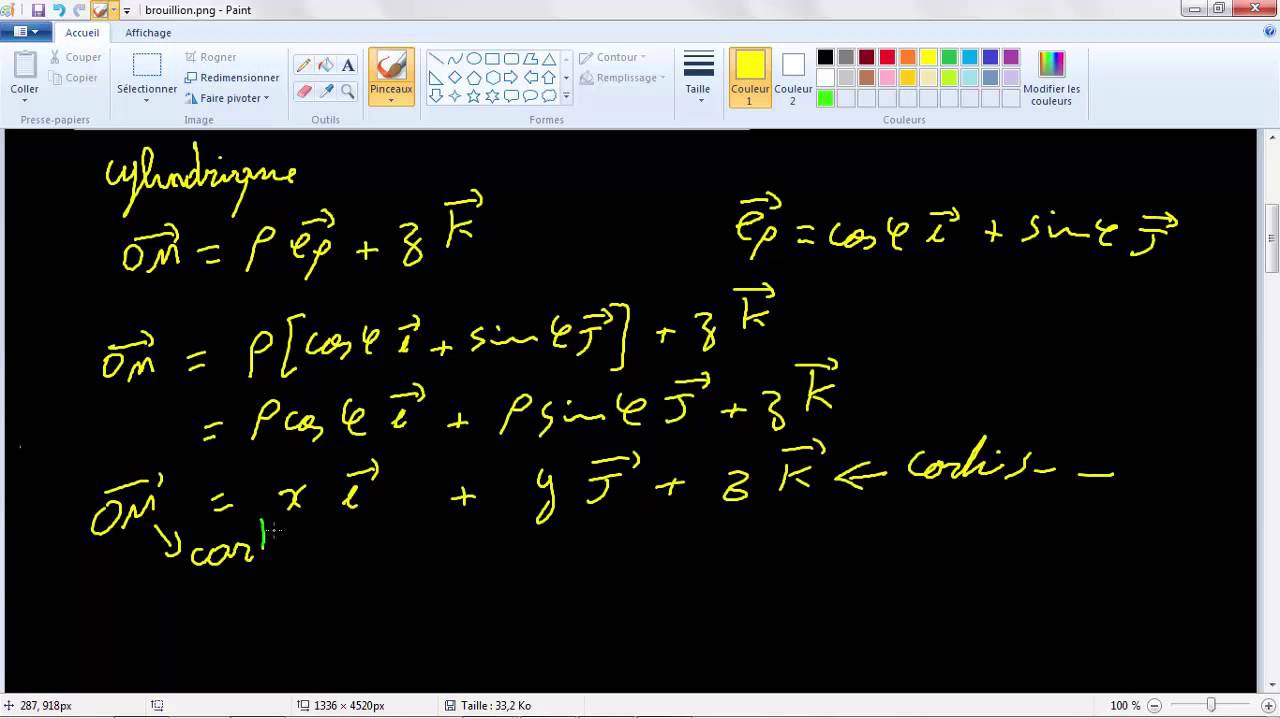Customize Quick Access Toolbar dropdown
The height and width of the screenshot is (718, 1280).
click(x=127, y=10)
